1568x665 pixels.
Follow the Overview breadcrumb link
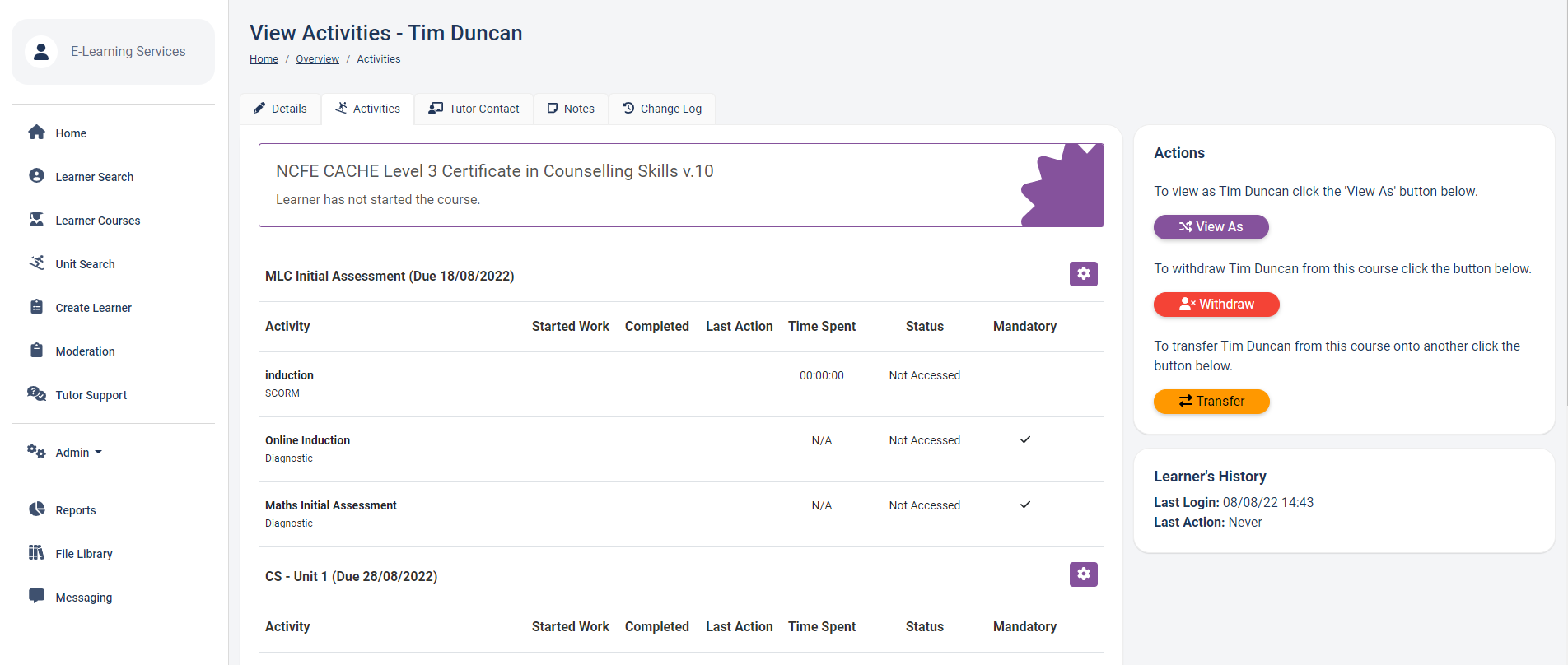click(x=317, y=59)
